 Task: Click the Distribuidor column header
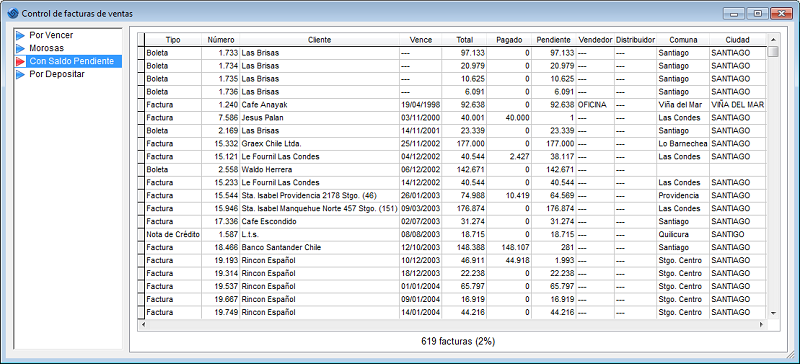(635, 40)
